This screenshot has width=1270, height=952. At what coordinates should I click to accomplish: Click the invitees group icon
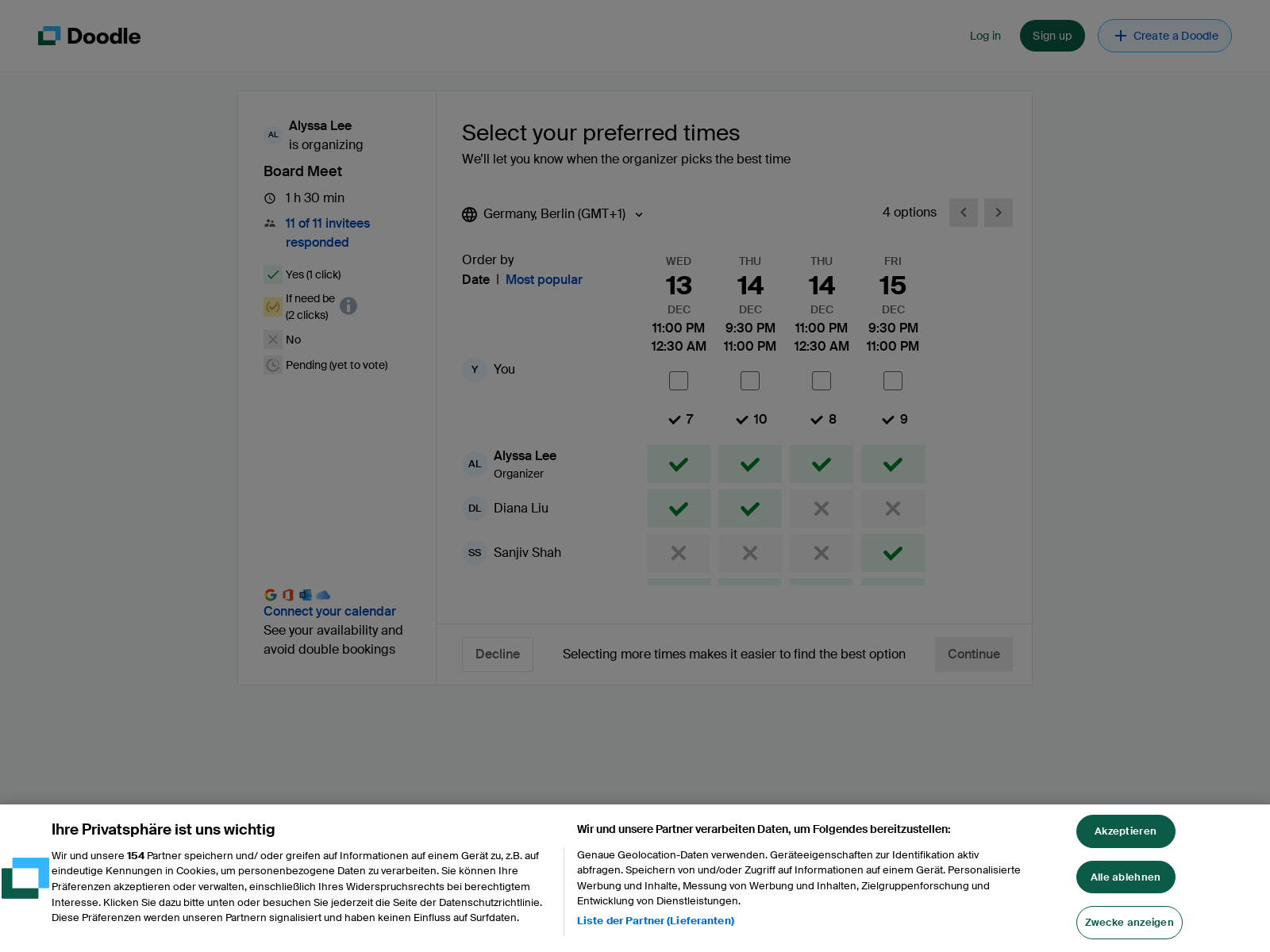[x=270, y=224]
